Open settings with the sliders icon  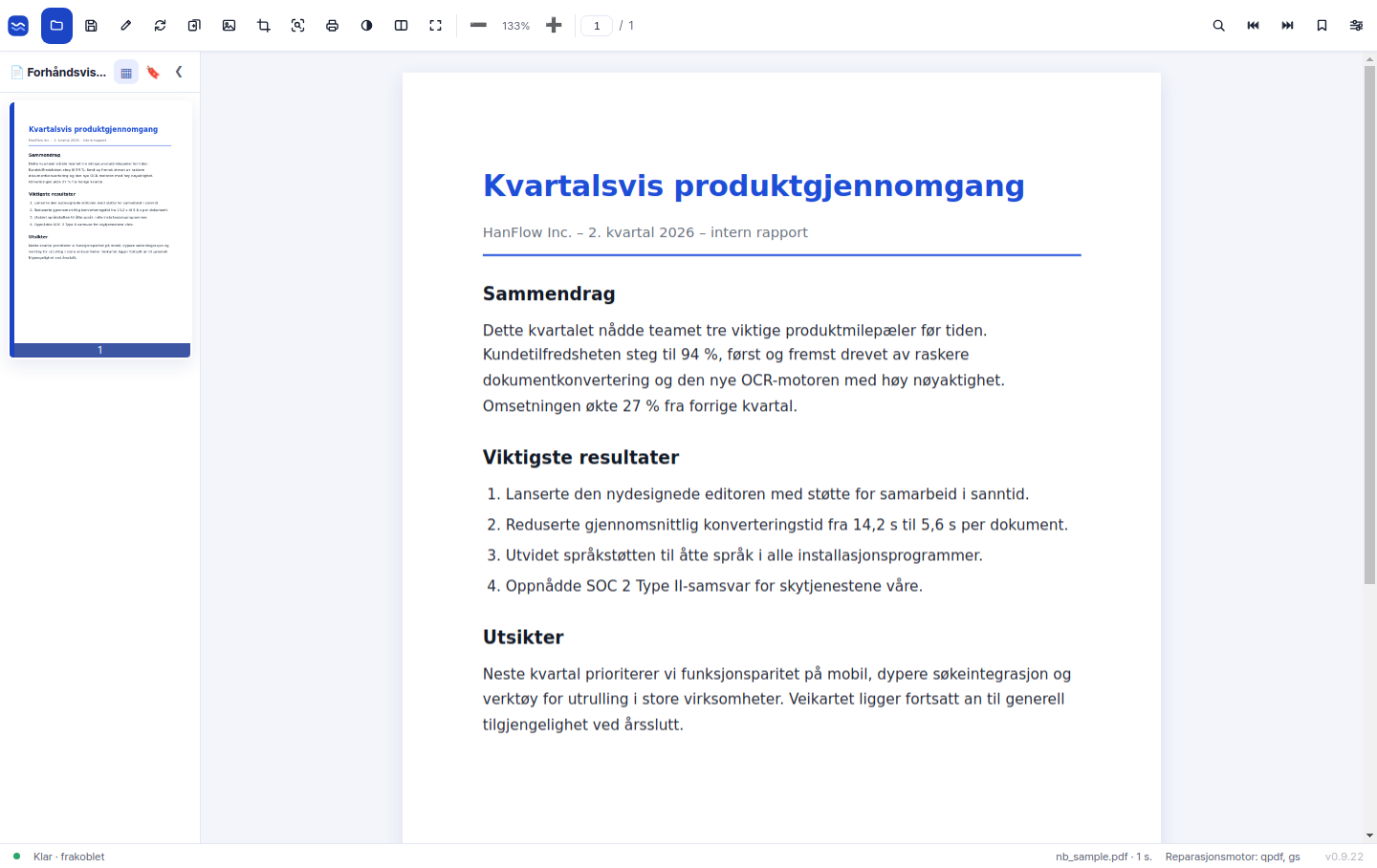(1356, 26)
